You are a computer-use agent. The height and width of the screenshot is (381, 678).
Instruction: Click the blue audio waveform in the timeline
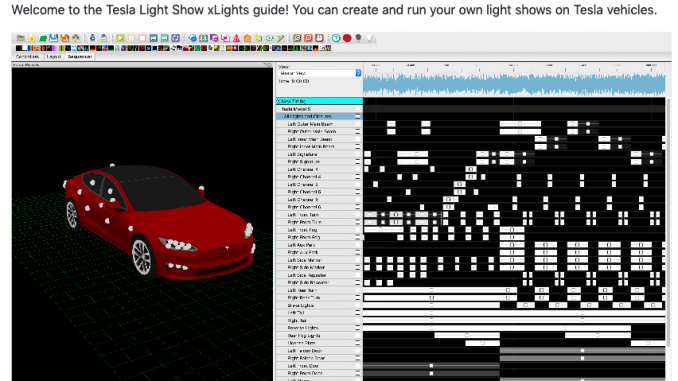514,84
